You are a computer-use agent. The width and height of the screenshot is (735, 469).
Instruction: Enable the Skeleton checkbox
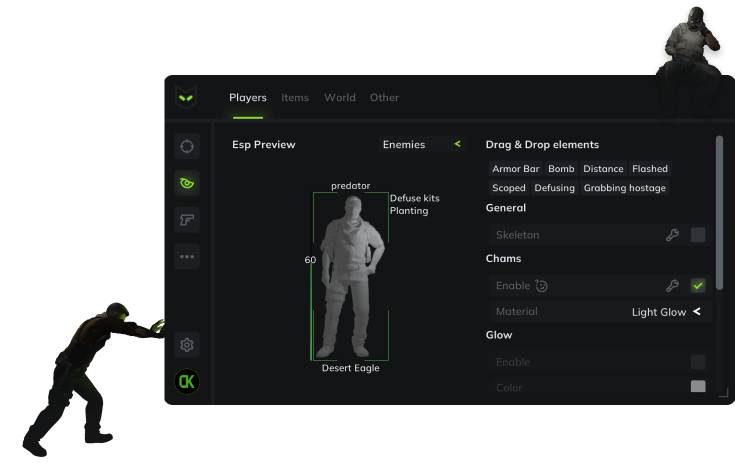(x=698, y=235)
